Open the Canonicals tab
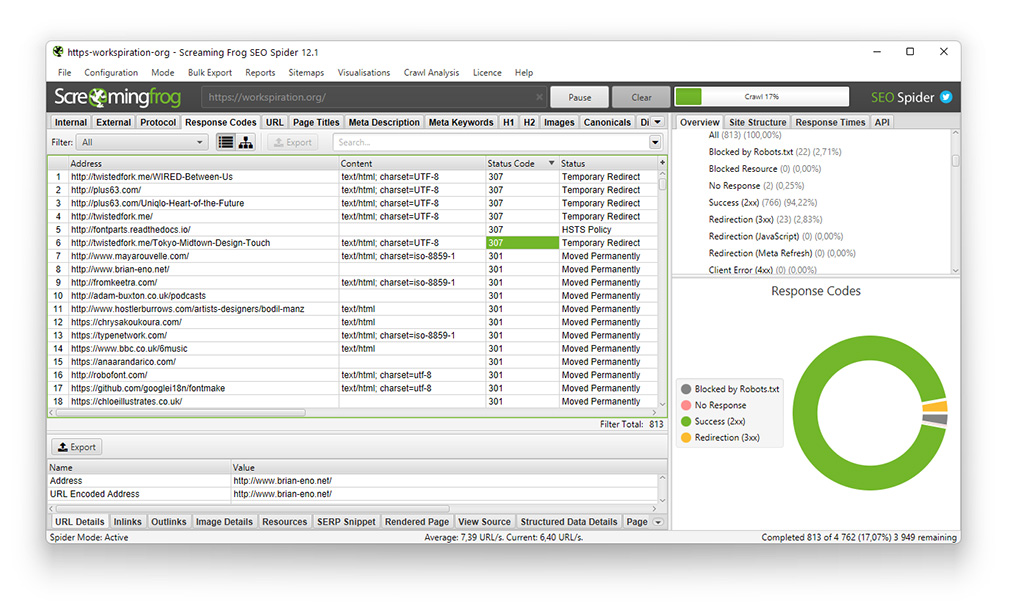Screen dimensions: 1024x605 (607, 122)
